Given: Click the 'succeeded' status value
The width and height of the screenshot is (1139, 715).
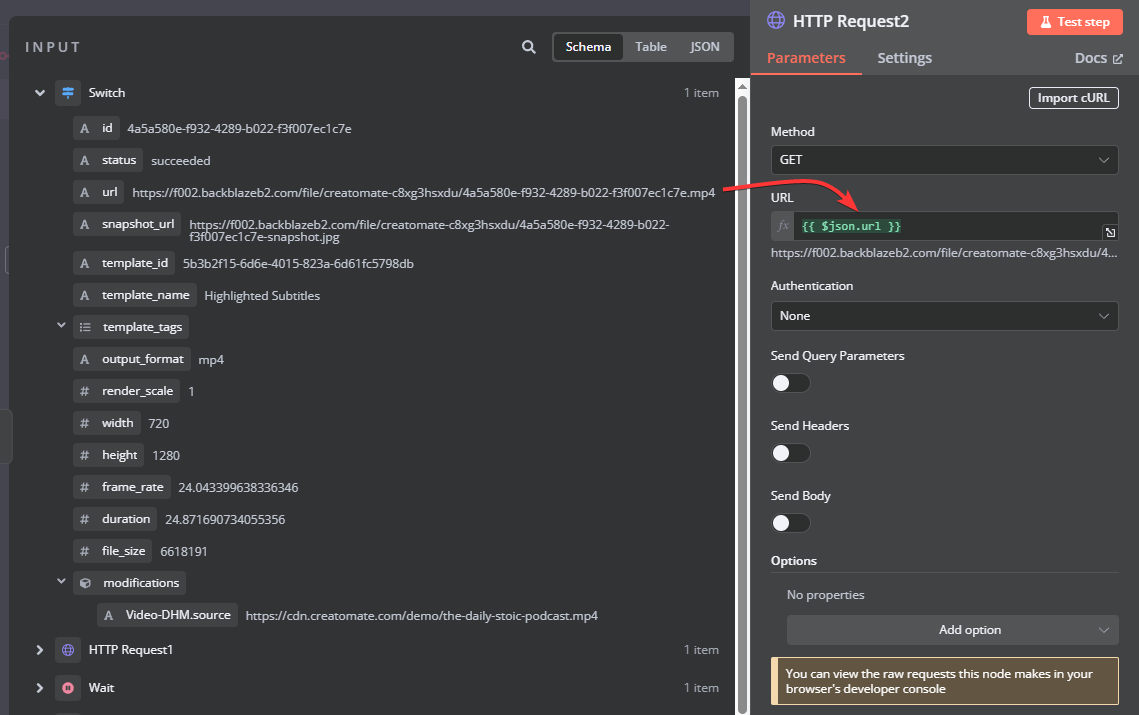Looking at the screenshot, I should pyautogui.click(x=181, y=161).
